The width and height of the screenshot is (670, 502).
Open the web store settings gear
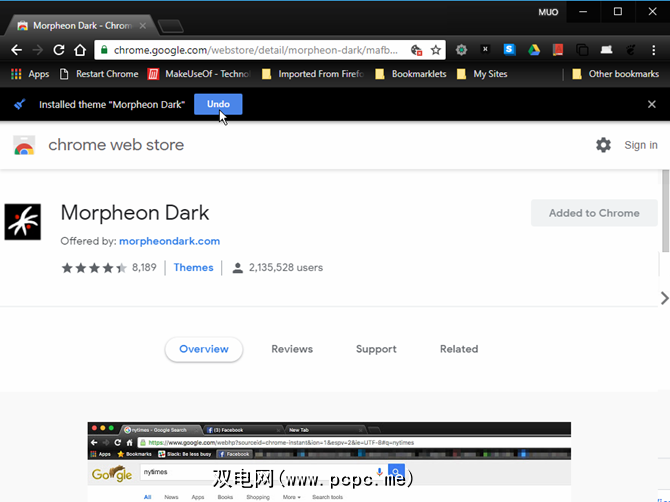[603, 145]
